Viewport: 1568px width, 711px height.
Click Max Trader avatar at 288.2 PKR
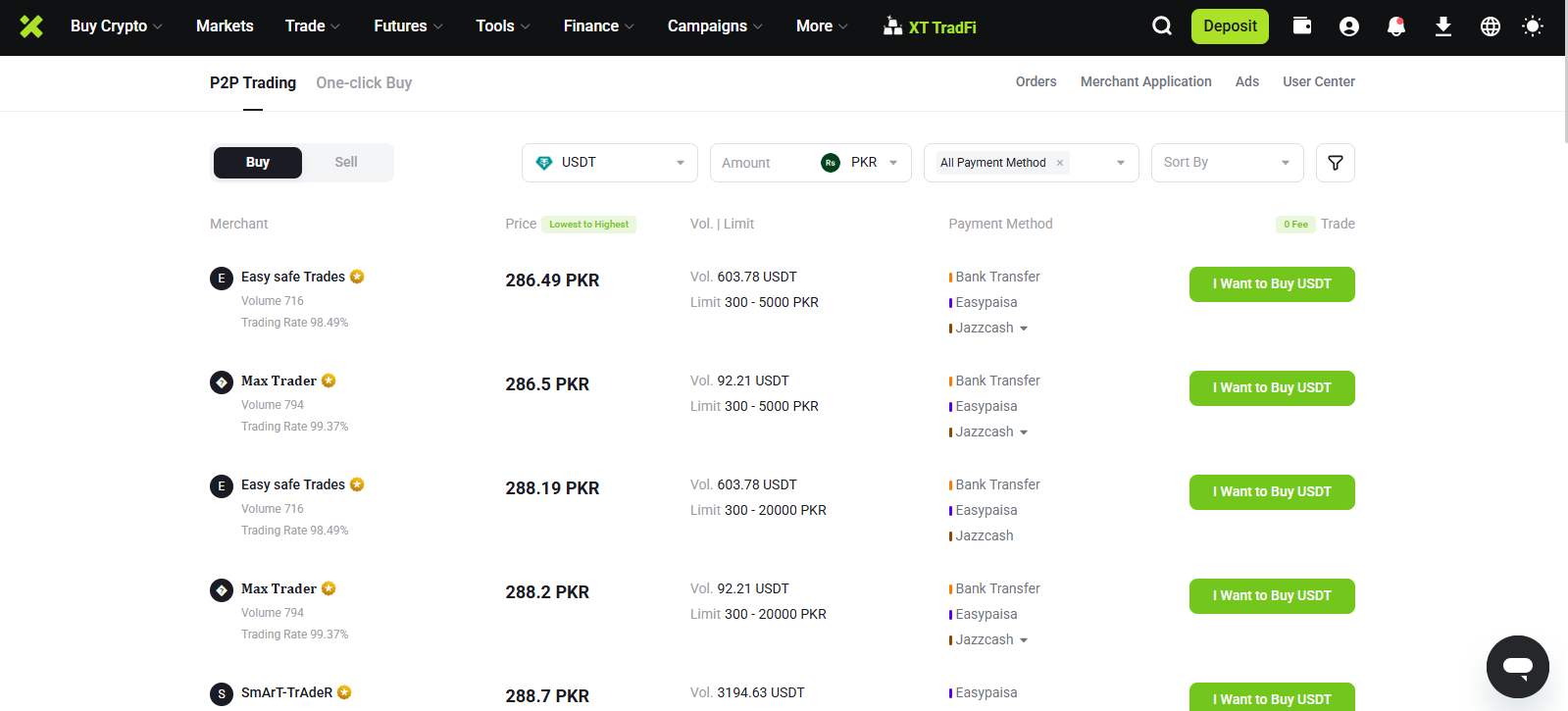222,590
